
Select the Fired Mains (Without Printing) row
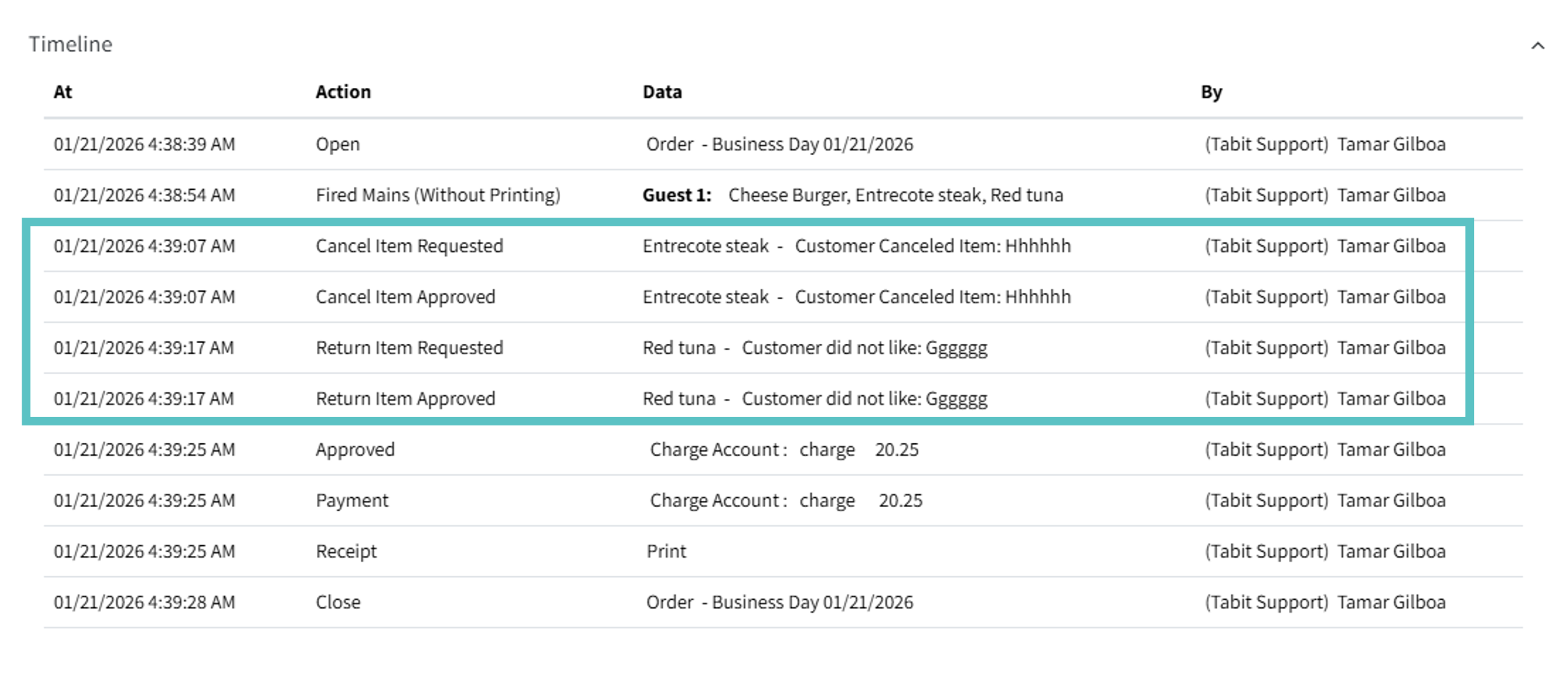pos(437,195)
